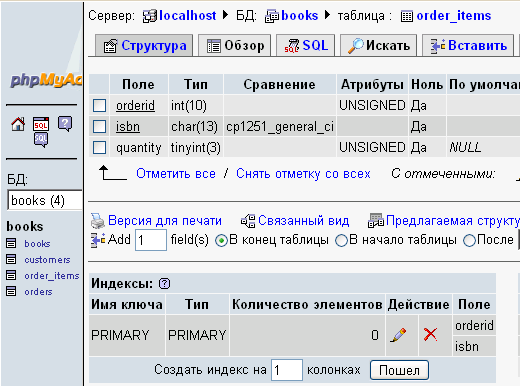The image size is (520, 386).
Task: Open phpMyAdmin documentation question icon
Action: 65,124
